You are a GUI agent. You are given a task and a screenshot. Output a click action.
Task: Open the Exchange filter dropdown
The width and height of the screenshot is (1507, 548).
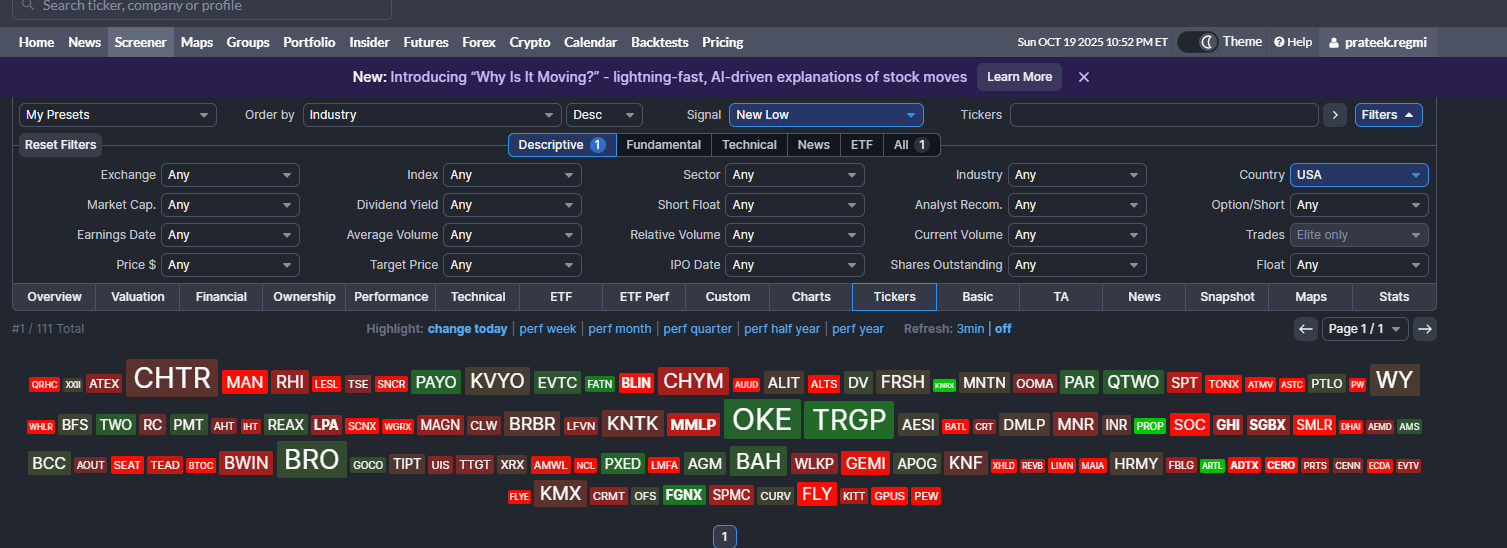click(x=230, y=175)
